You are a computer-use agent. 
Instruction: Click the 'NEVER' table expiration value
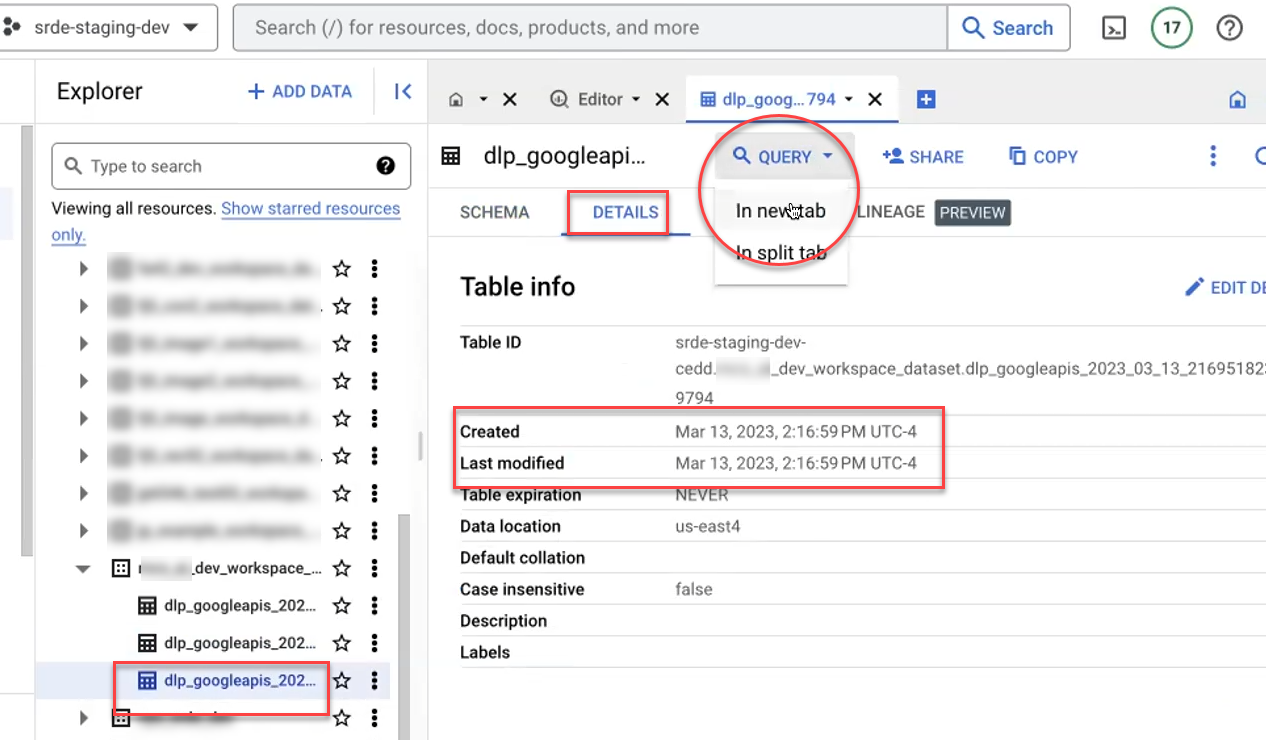[702, 495]
